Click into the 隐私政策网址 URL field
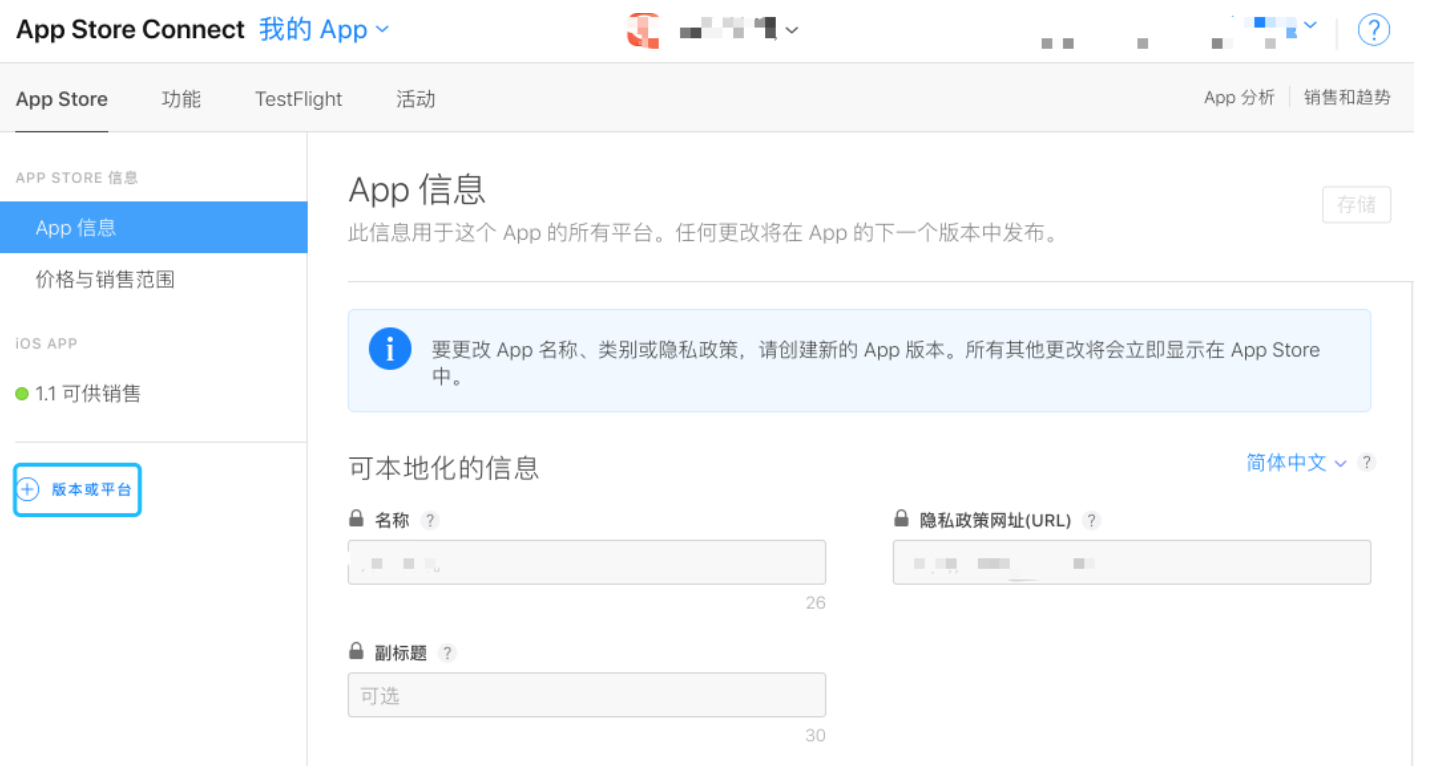This screenshot has height=766, width=1430. pyautogui.click(x=1132, y=562)
